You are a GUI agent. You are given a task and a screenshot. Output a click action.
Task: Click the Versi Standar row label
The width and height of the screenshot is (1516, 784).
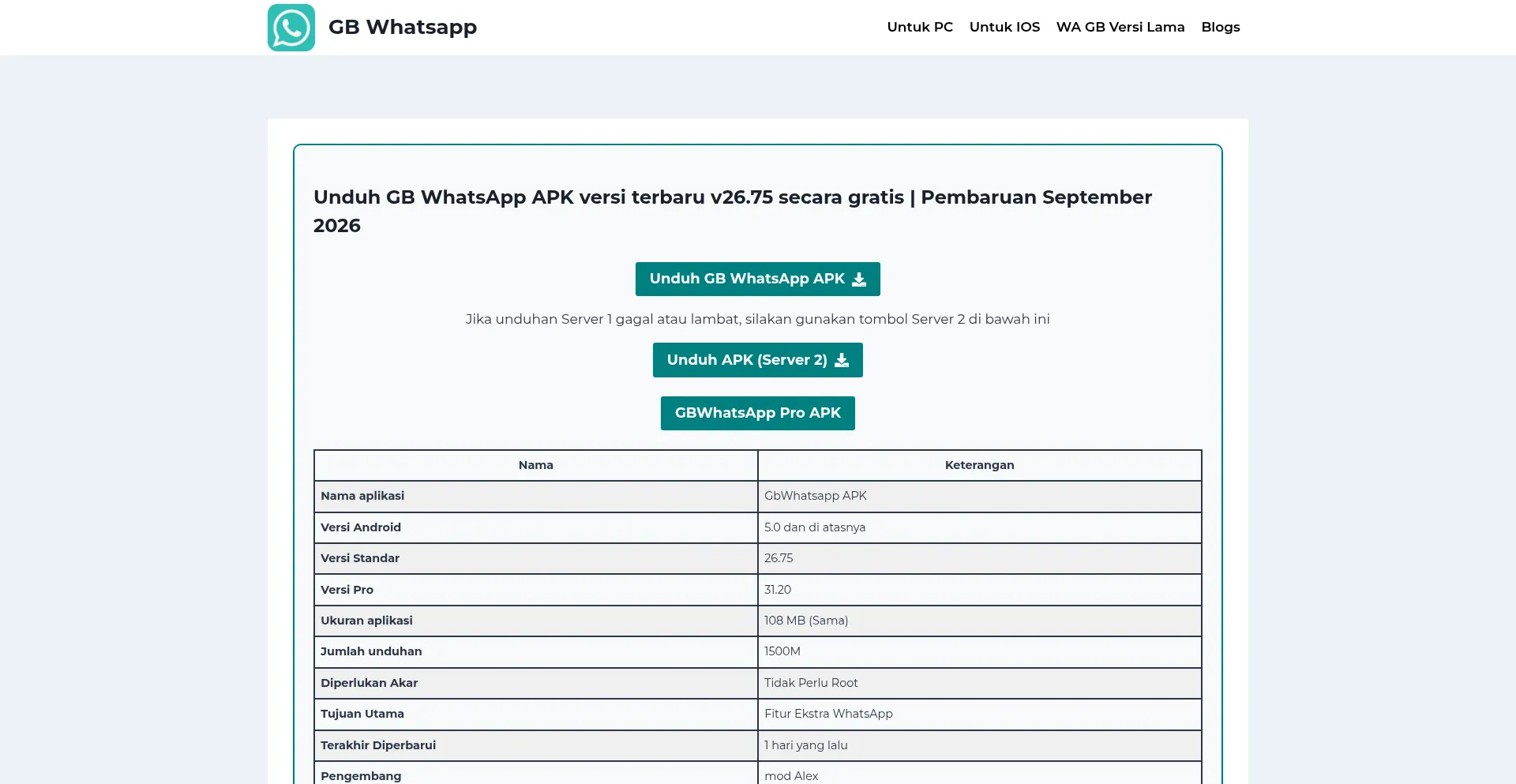click(x=360, y=558)
